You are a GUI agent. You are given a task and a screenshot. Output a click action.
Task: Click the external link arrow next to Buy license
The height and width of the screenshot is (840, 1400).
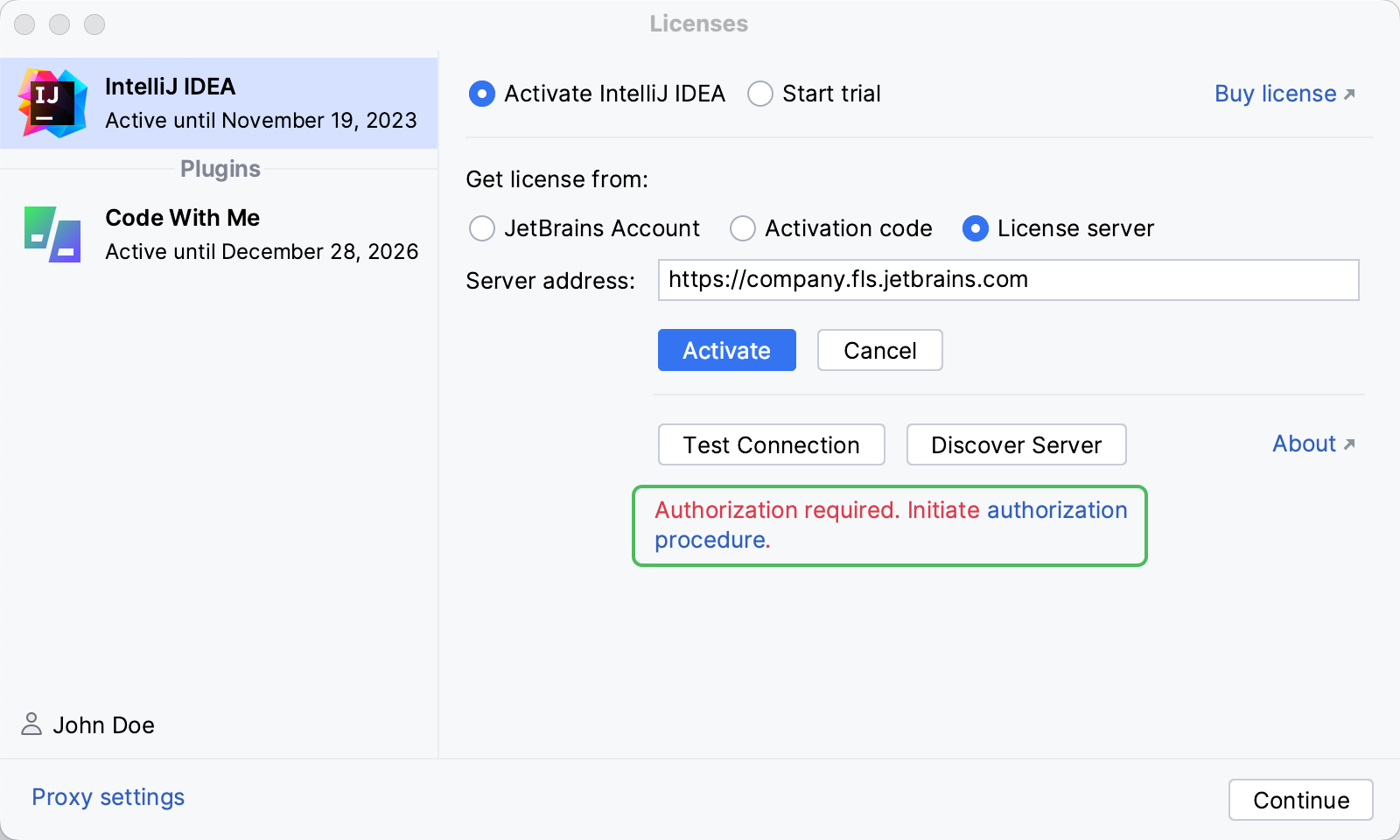[1350, 93]
